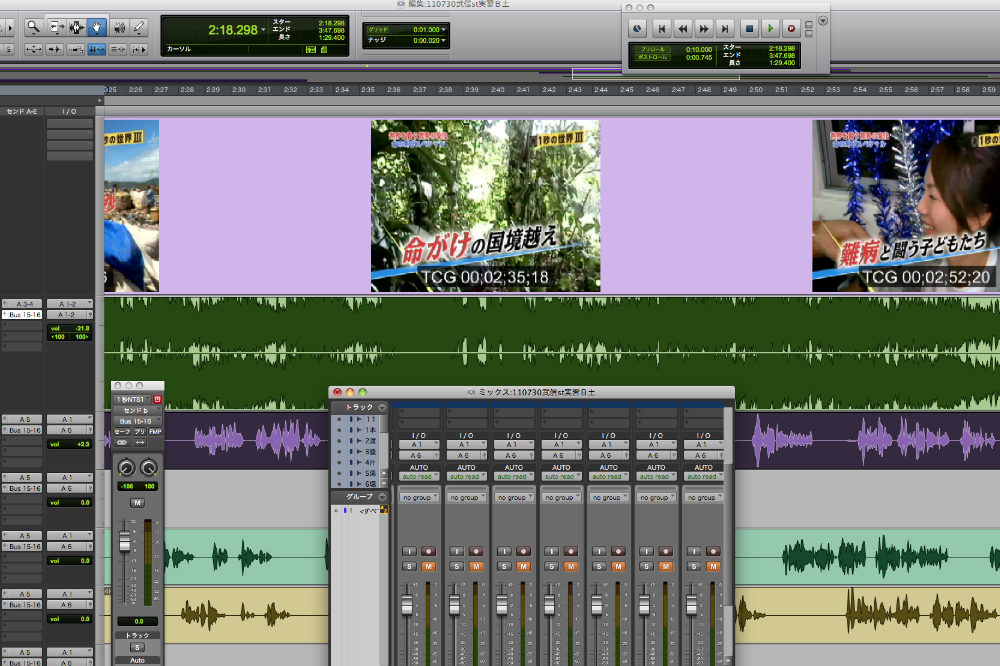Click vol -21.8 field on Edit track
Image resolution: width=1000 pixels, height=666 pixels.
(x=70, y=329)
